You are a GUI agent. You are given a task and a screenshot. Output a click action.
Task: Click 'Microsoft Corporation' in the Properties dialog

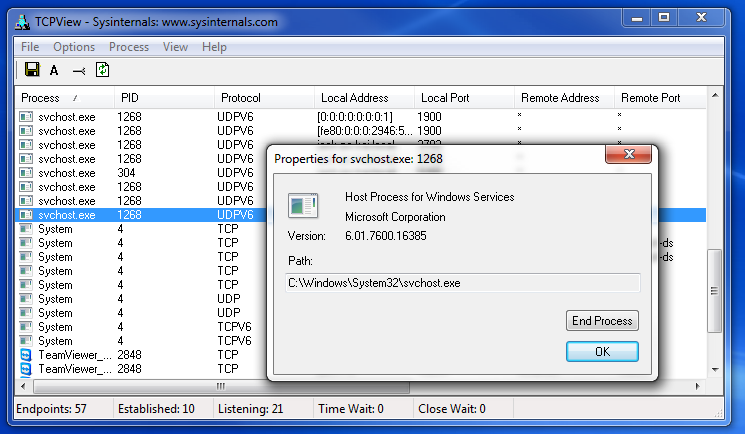click(x=395, y=217)
